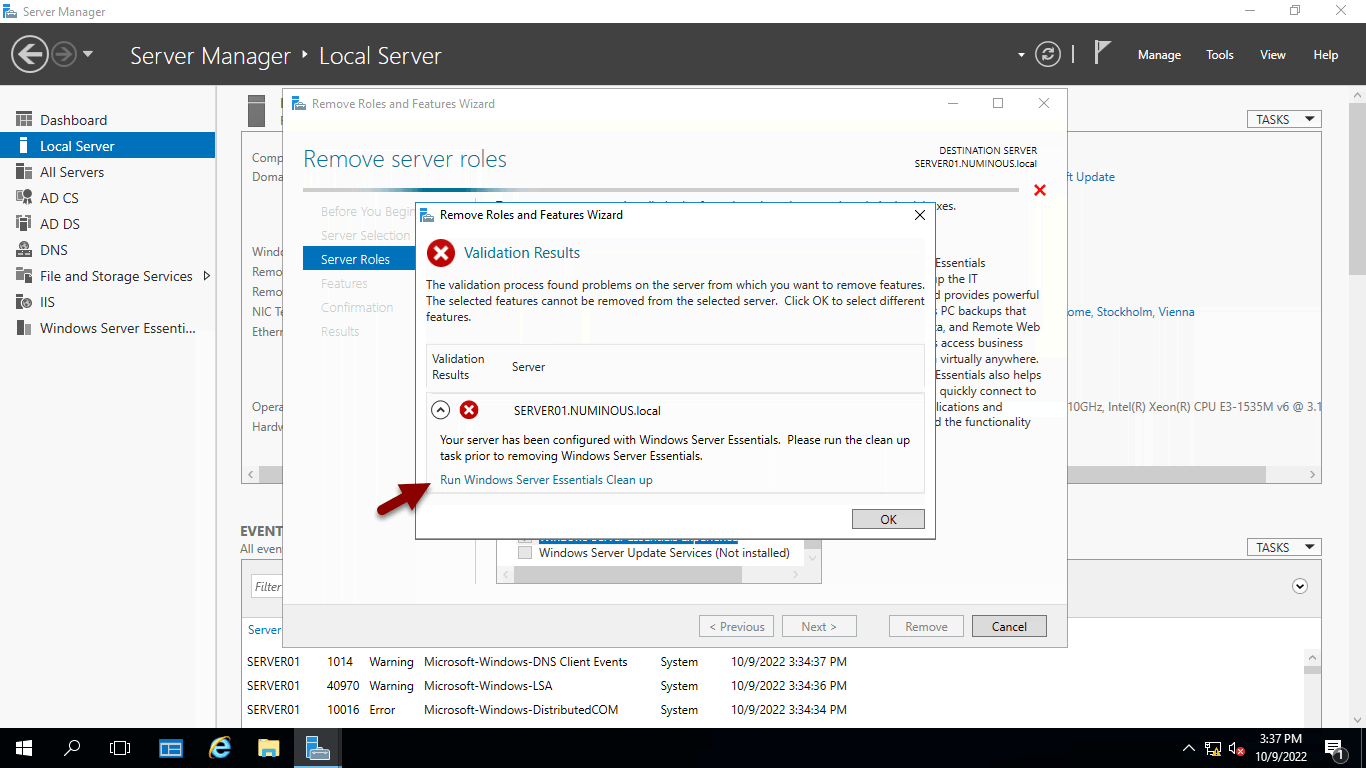Click the refresh icon in Server Manager header
Viewport: 1366px width, 768px height.
[1047, 54]
